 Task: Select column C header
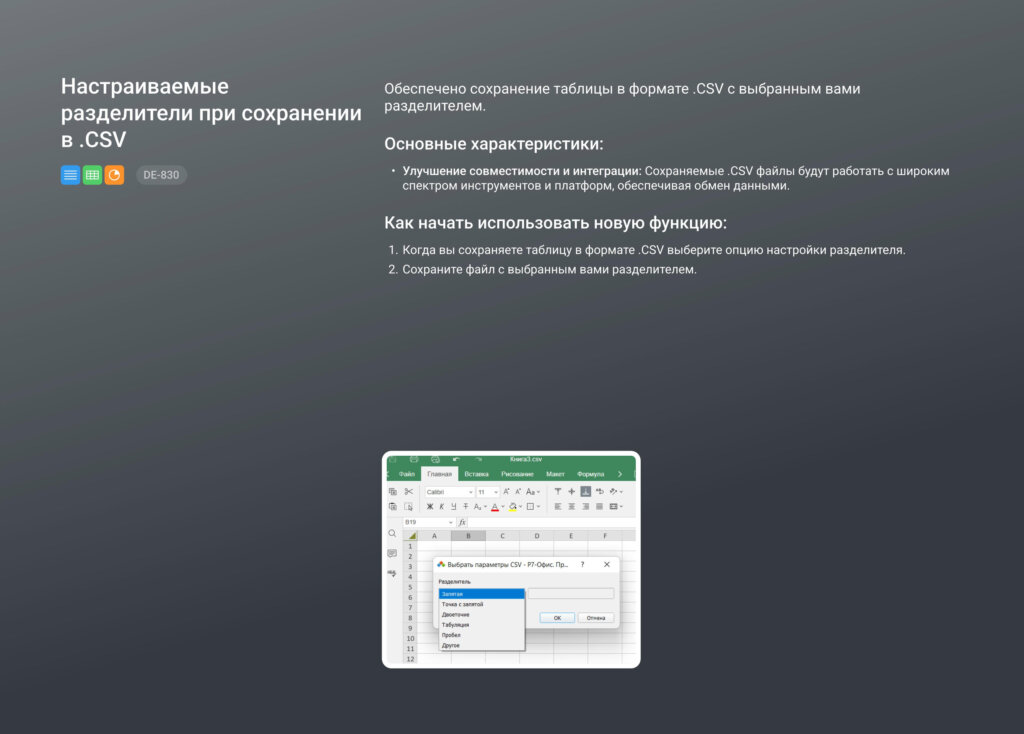coord(502,536)
